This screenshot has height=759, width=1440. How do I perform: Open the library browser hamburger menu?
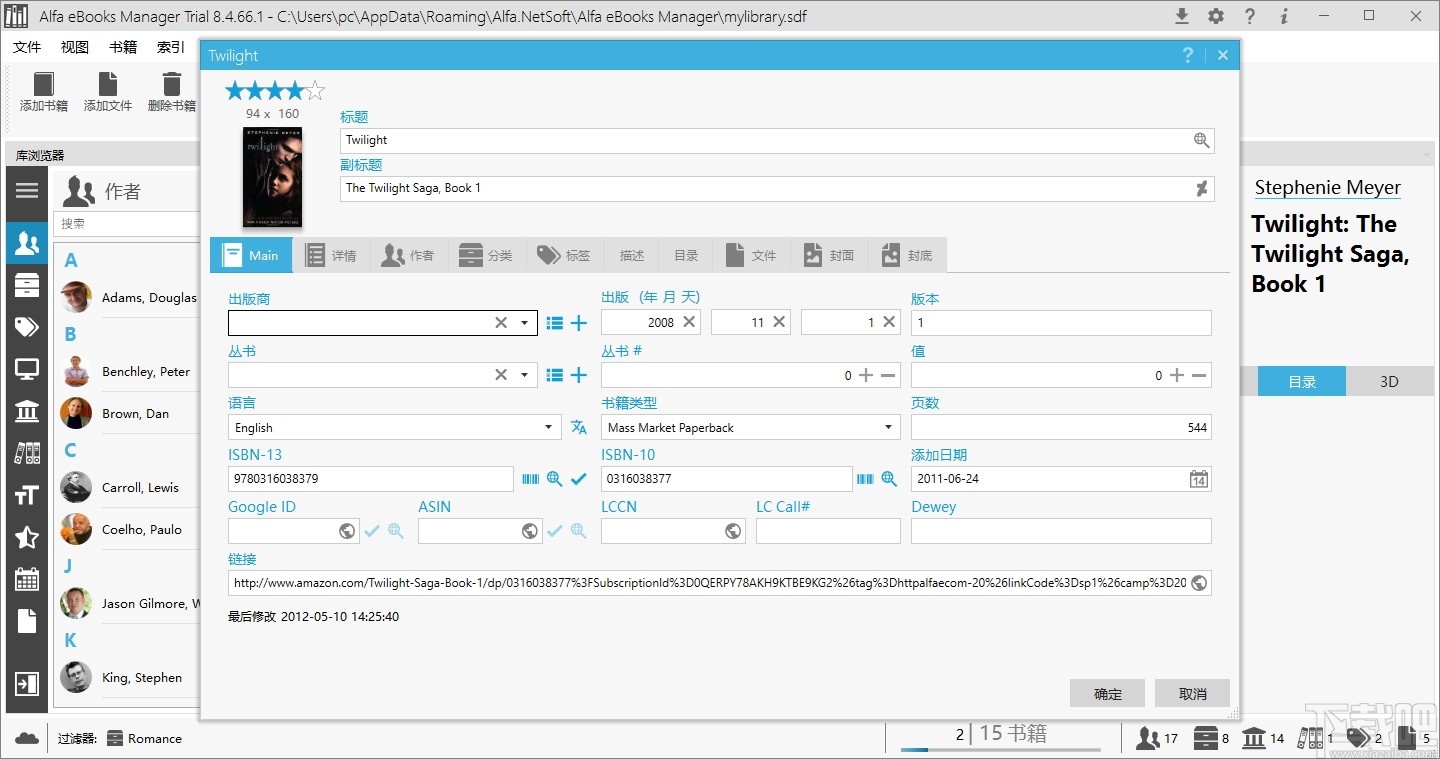pyautogui.click(x=27, y=191)
